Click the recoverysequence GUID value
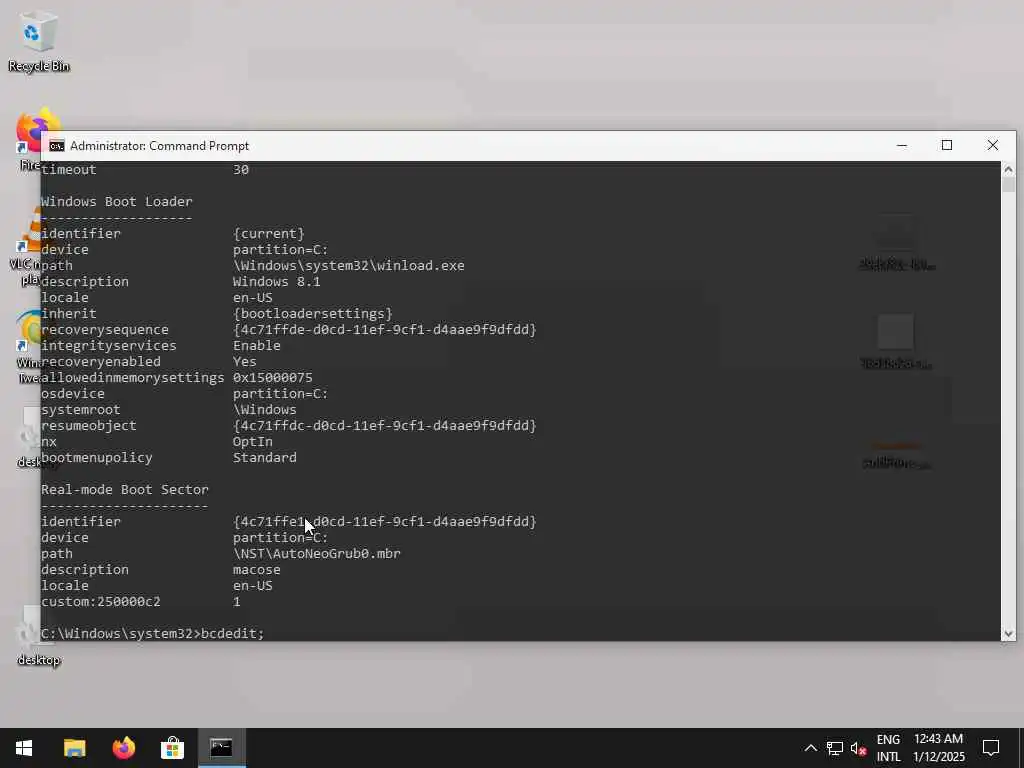 [385, 330]
